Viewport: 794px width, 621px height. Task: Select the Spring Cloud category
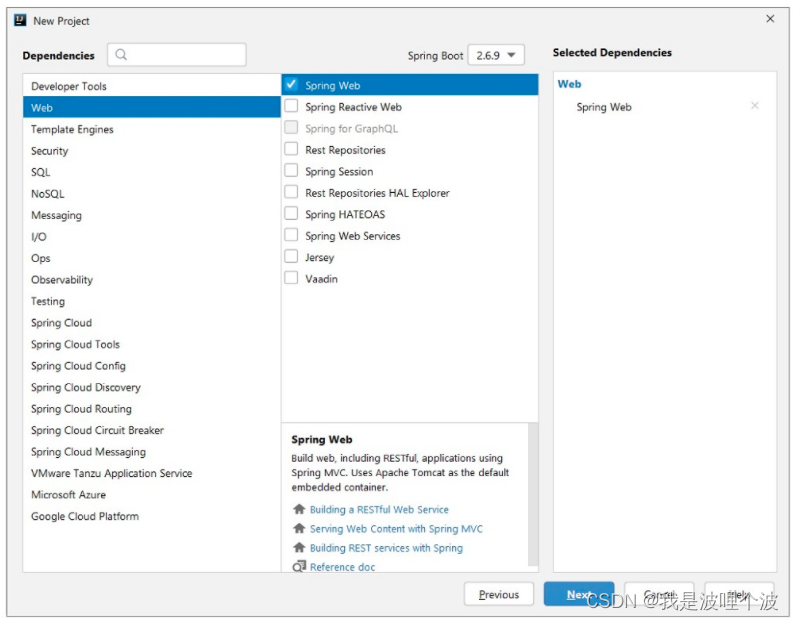click(x=151, y=323)
